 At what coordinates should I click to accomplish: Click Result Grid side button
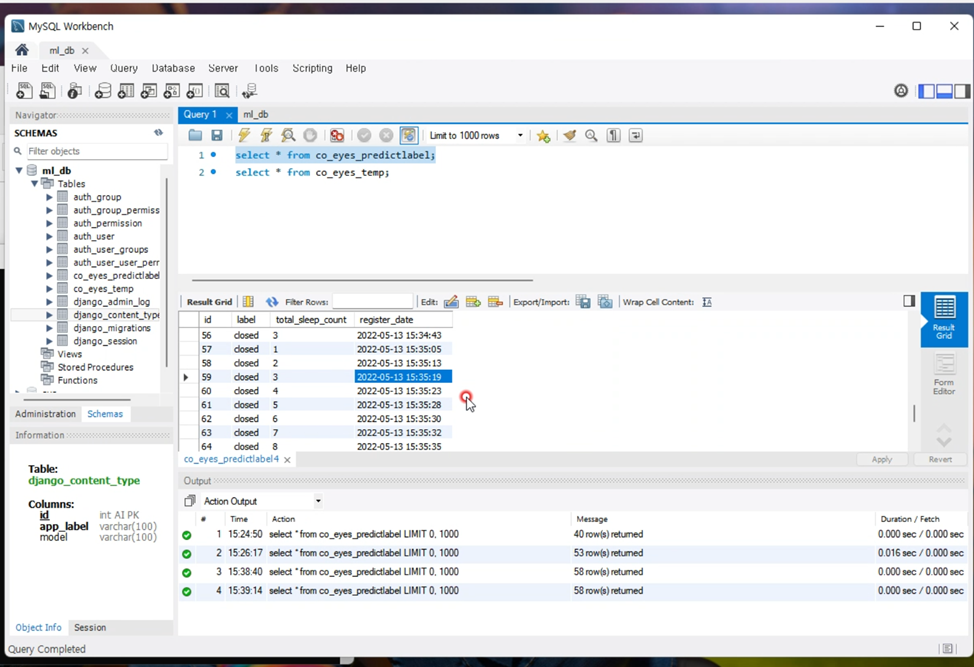tap(944, 319)
